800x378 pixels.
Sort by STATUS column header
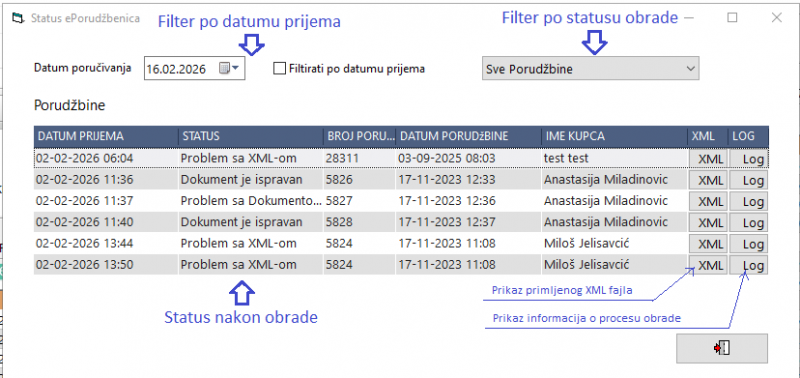tap(251, 136)
